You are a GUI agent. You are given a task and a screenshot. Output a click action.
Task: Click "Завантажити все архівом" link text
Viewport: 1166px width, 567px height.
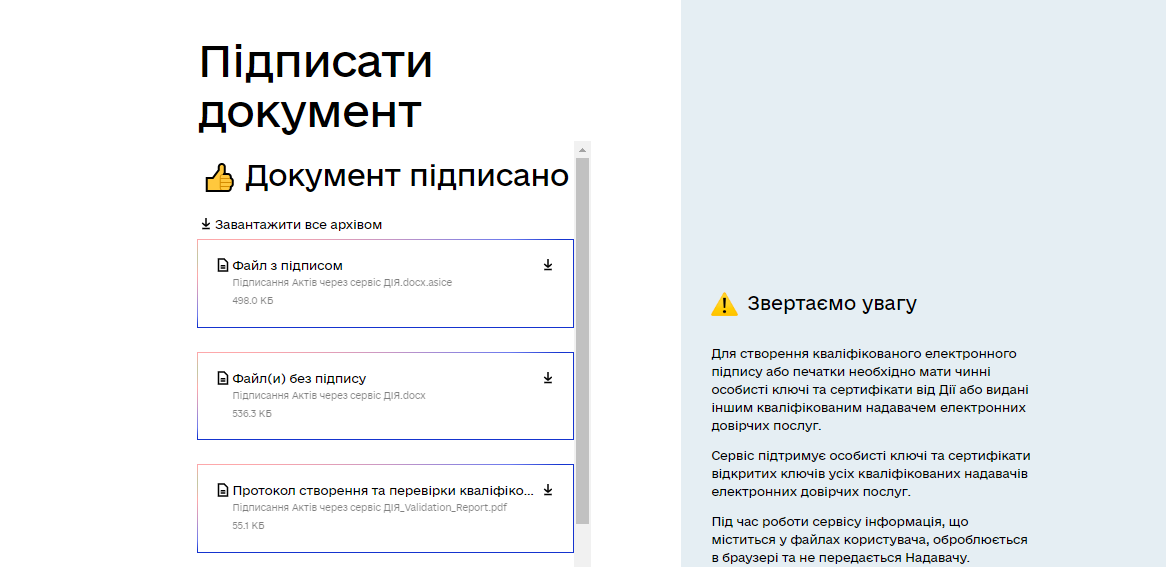tap(298, 225)
